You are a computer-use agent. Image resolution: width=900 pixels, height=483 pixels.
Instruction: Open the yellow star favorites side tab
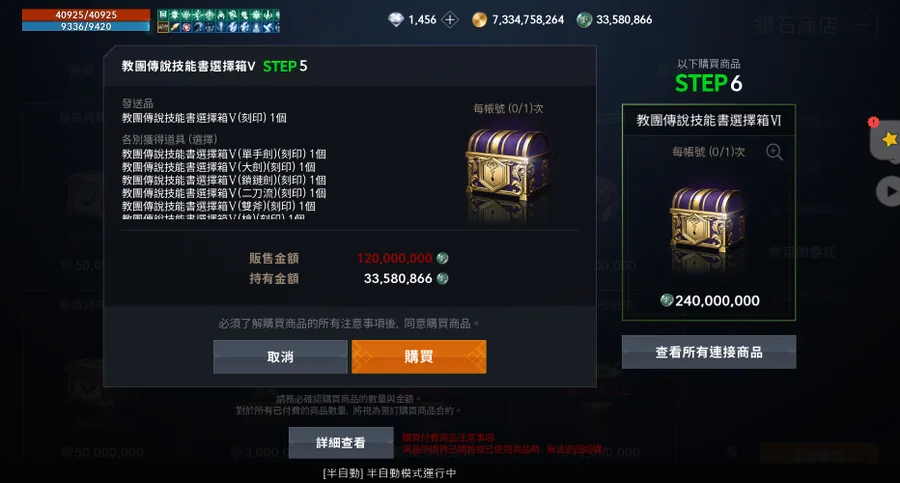(887, 139)
